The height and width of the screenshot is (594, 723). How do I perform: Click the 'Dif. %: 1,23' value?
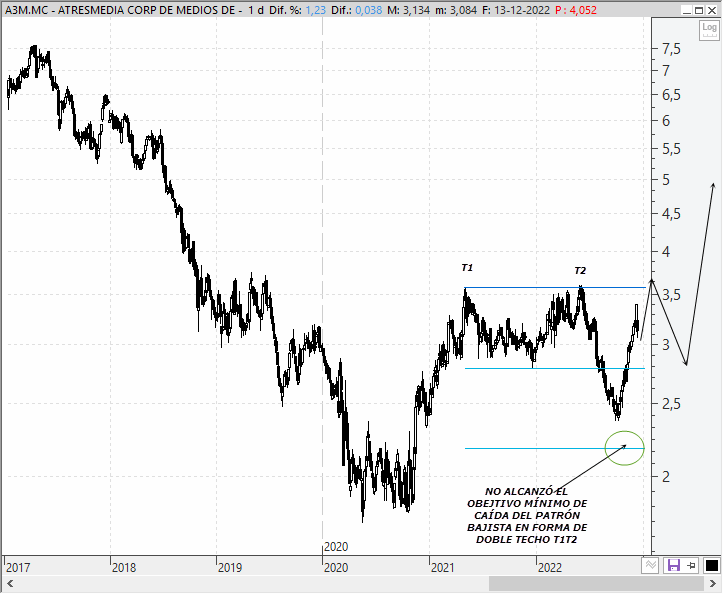297,10
